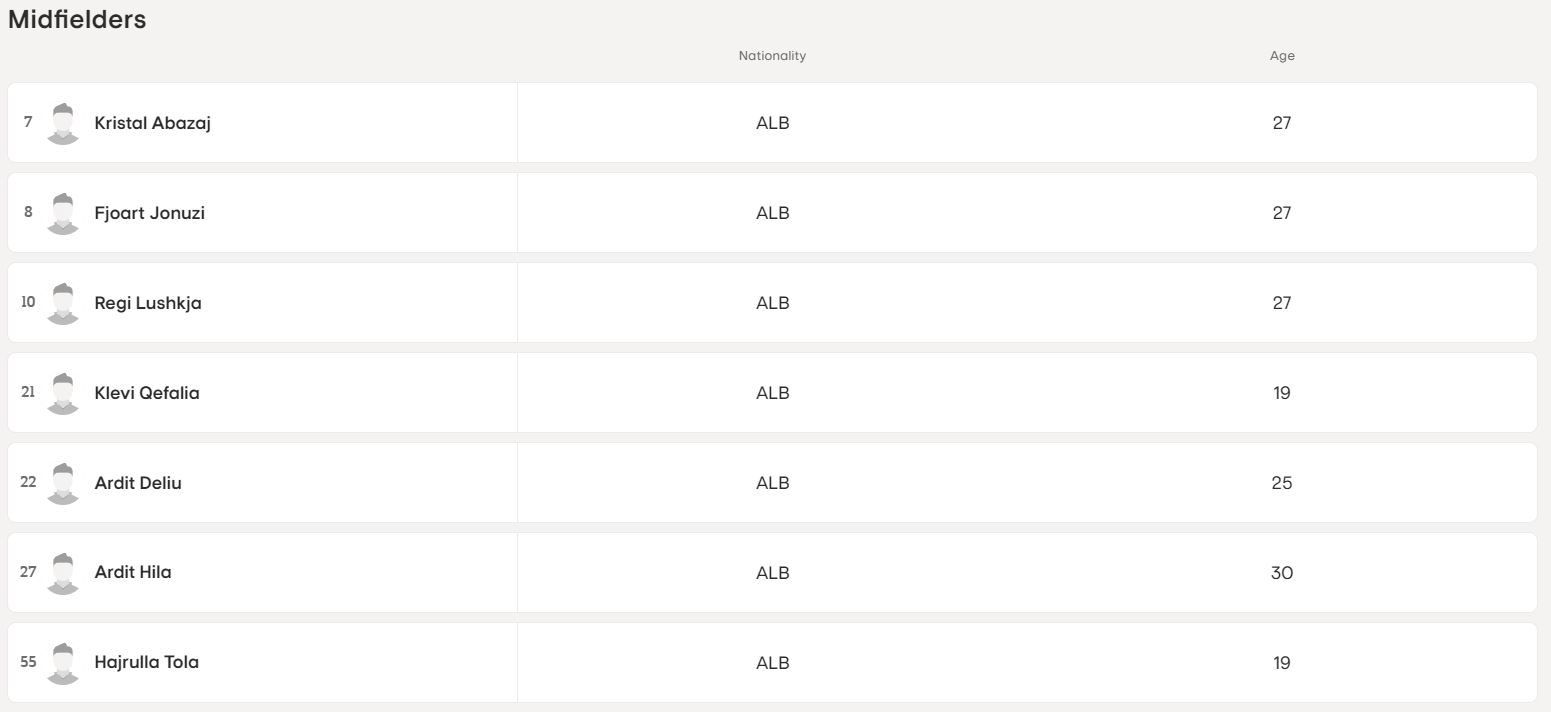Click Ardit Hila's age value 30
Viewport: 1551px width, 712px height.
[1282, 573]
